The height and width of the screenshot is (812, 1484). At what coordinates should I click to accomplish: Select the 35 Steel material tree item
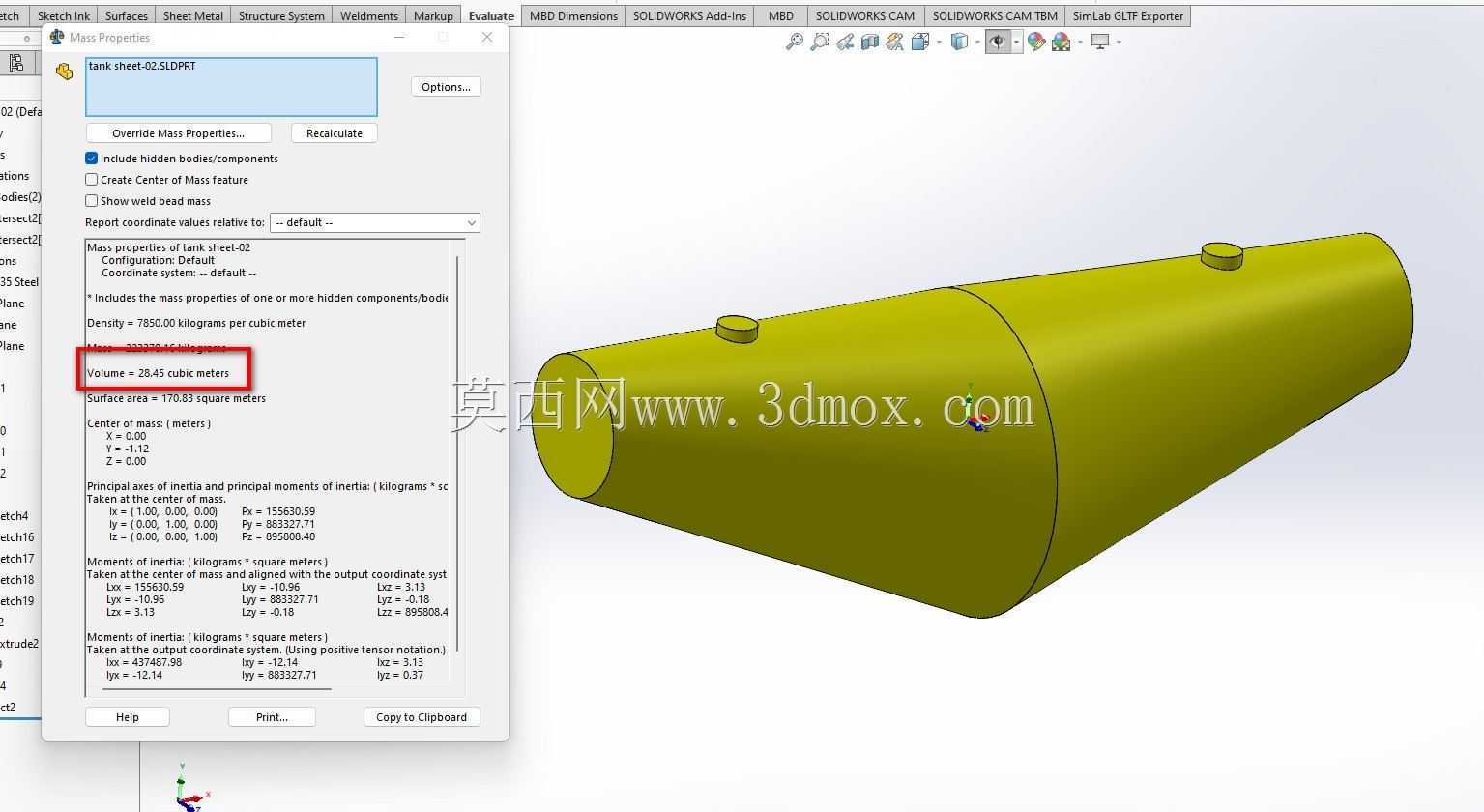click(19, 282)
